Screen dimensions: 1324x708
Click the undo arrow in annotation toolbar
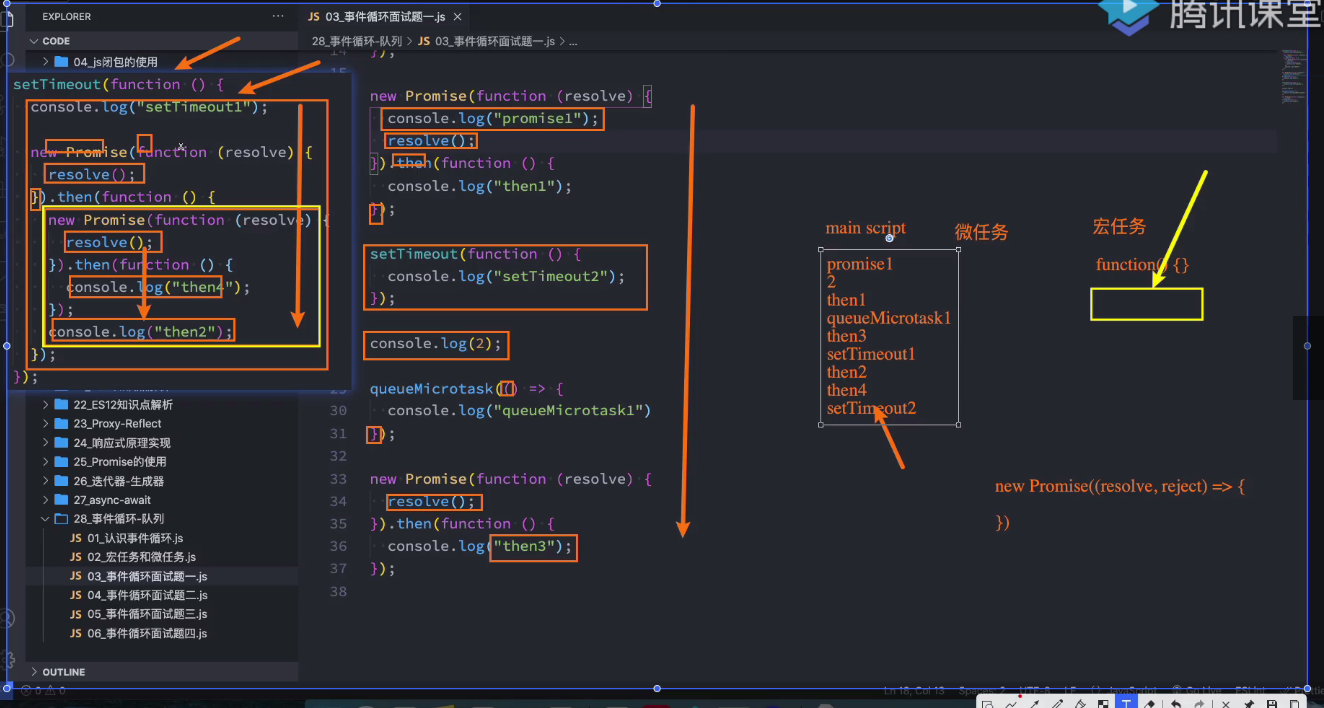pyautogui.click(x=1176, y=704)
